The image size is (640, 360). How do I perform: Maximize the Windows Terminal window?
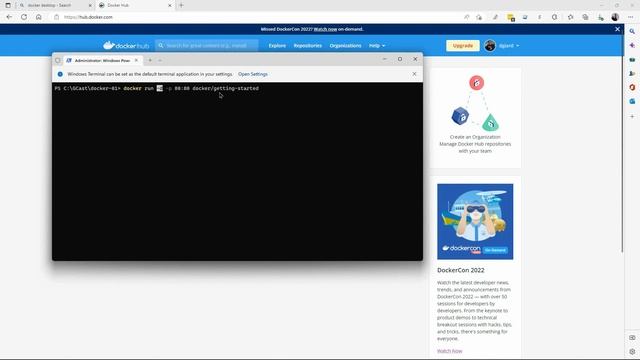pos(400,59)
